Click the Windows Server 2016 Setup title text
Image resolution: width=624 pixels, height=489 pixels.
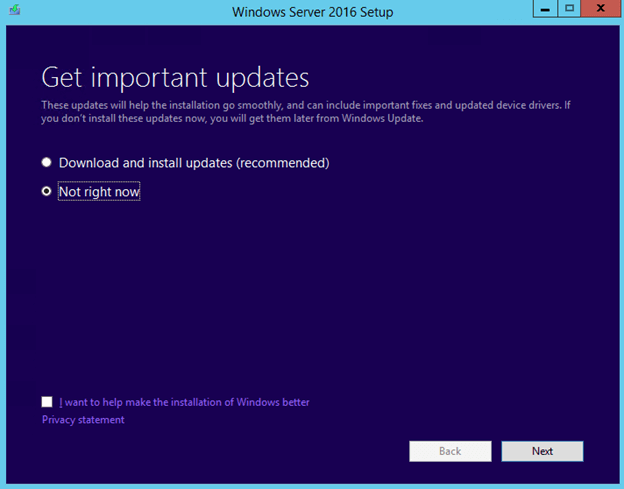pyautogui.click(x=312, y=12)
